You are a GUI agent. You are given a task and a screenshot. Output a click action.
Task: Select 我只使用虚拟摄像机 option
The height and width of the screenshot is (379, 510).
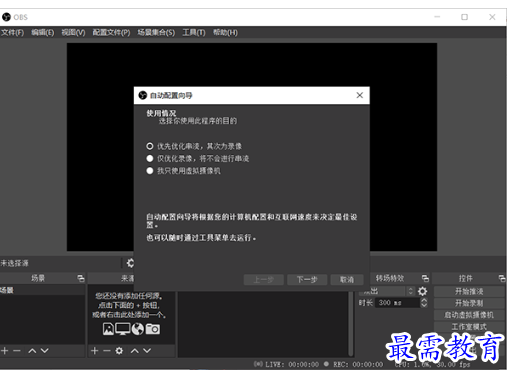point(183,171)
